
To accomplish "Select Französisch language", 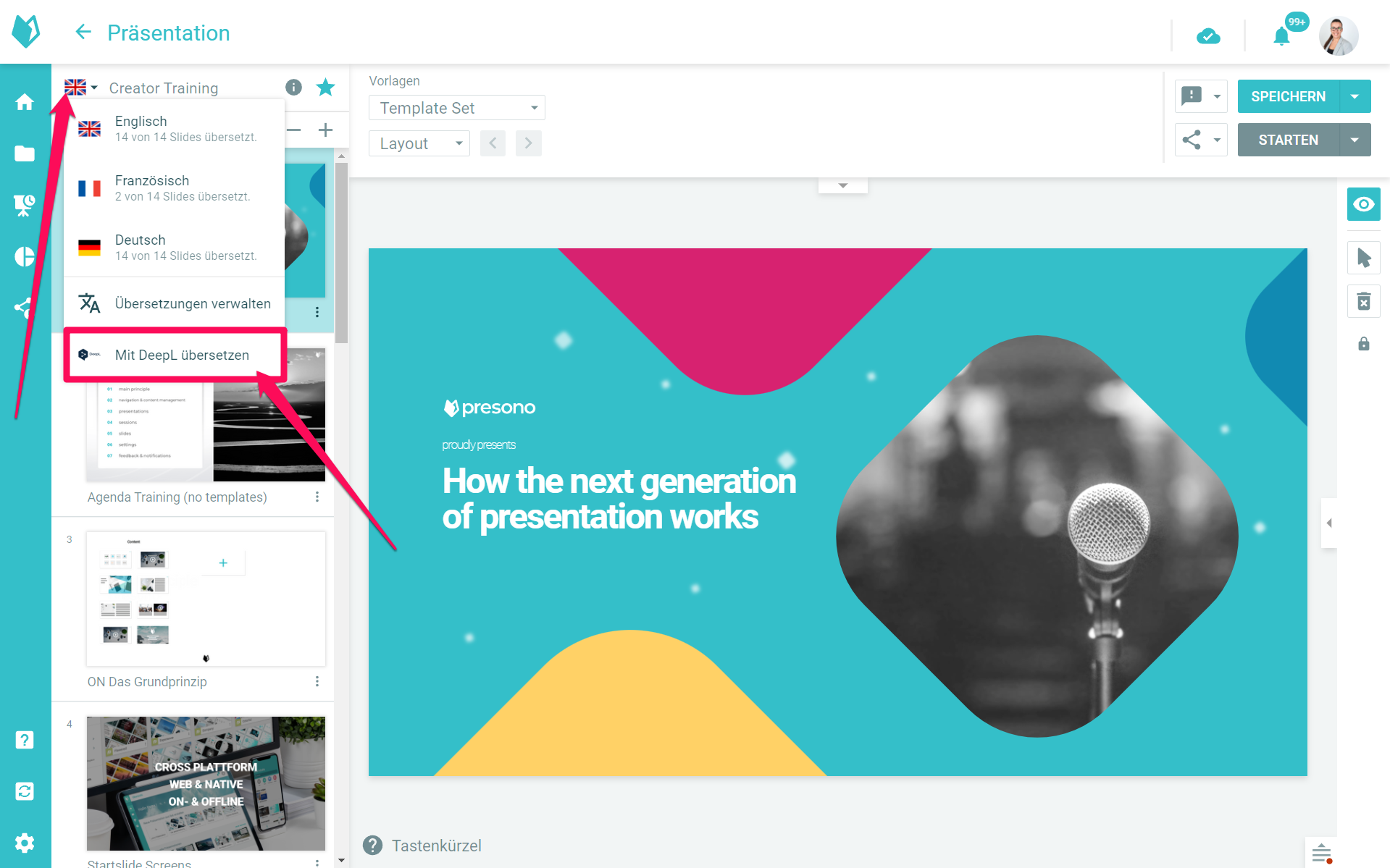I will tap(174, 188).
